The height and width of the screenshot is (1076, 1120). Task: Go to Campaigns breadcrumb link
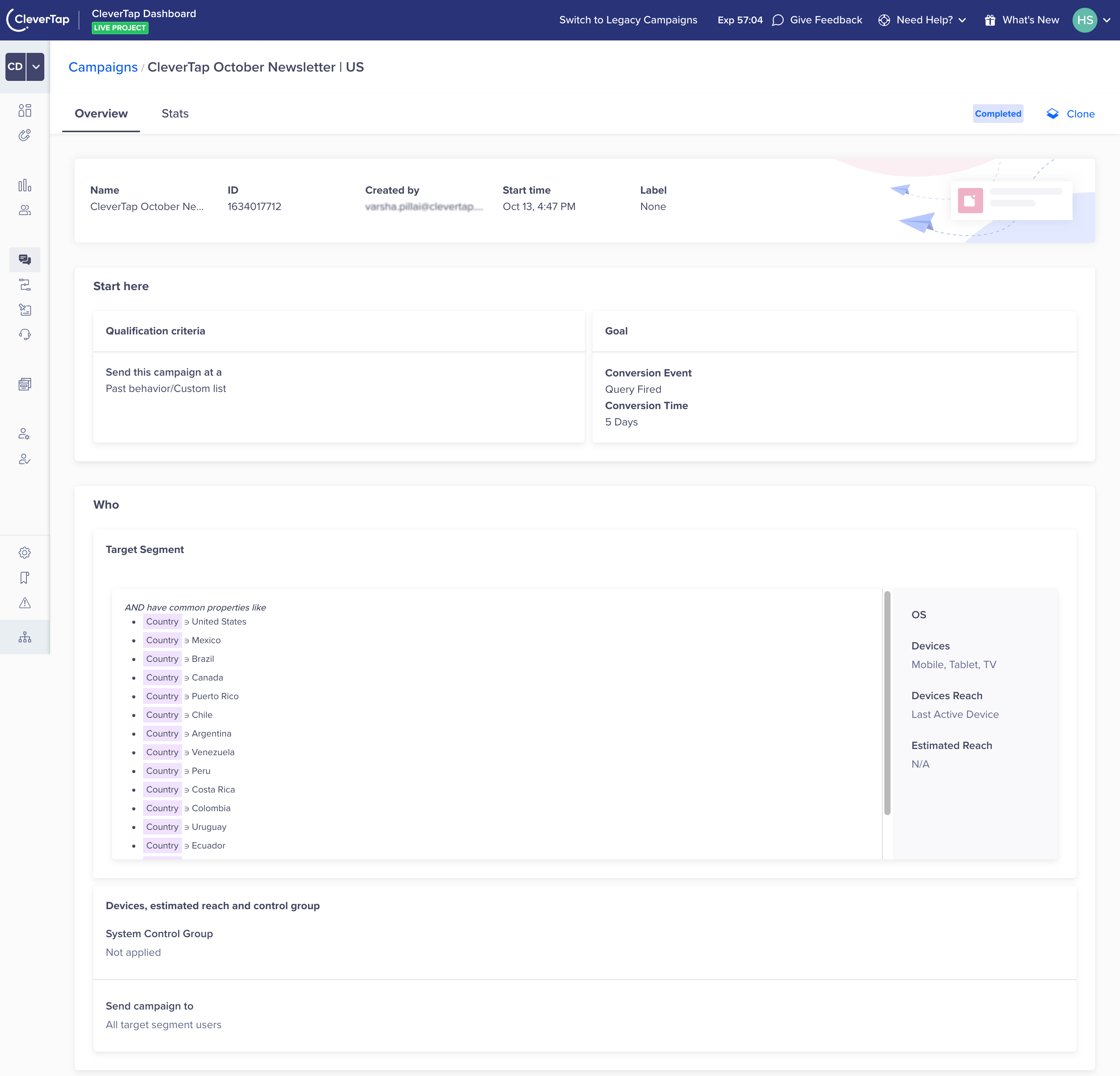coord(103,67)
